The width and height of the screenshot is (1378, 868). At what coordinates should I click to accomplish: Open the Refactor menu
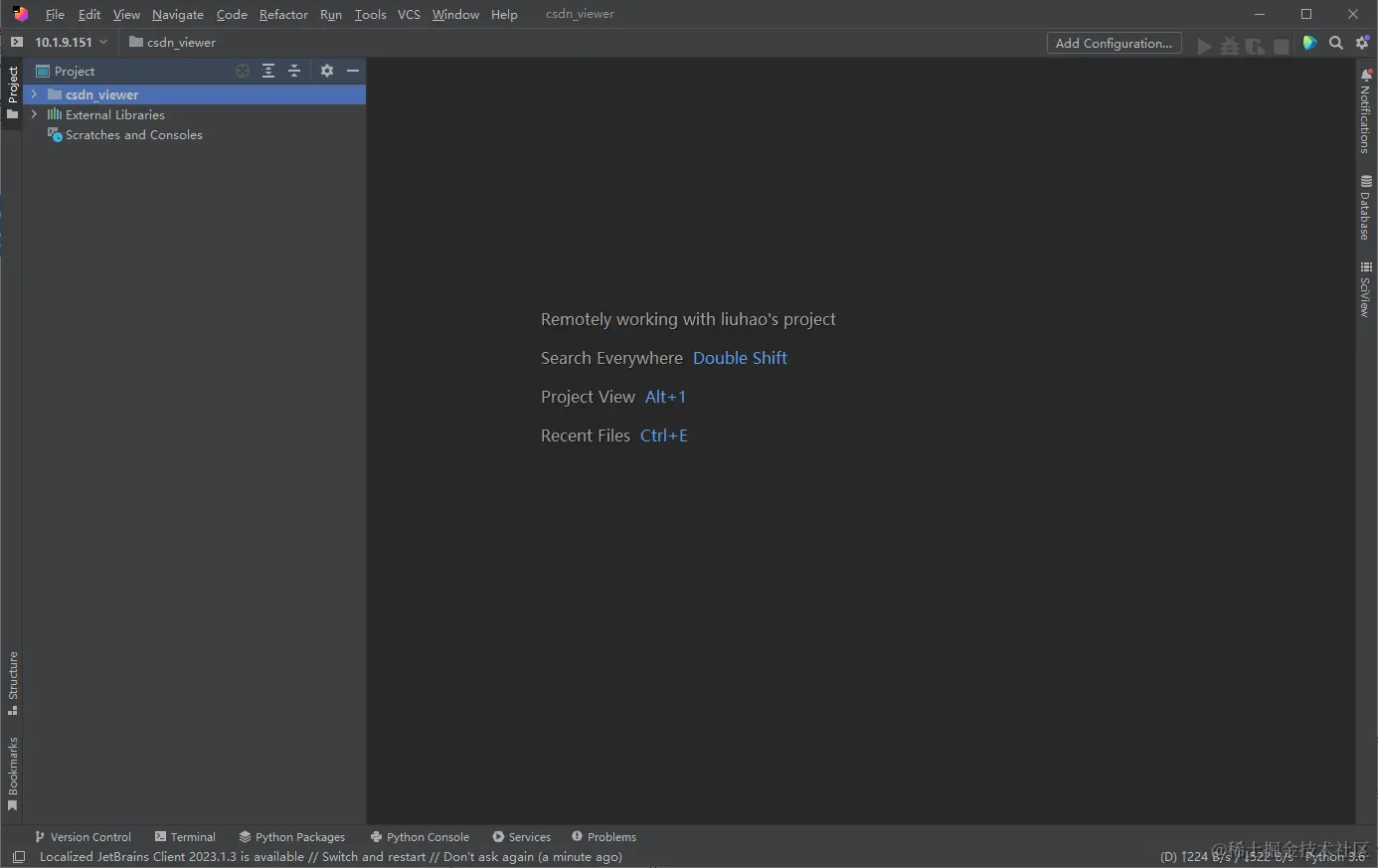283,14
